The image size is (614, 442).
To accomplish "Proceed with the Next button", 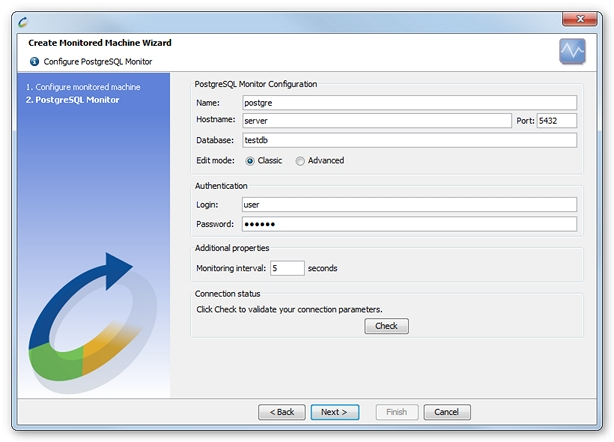I will pyautogui.click(x=333, y=412).
